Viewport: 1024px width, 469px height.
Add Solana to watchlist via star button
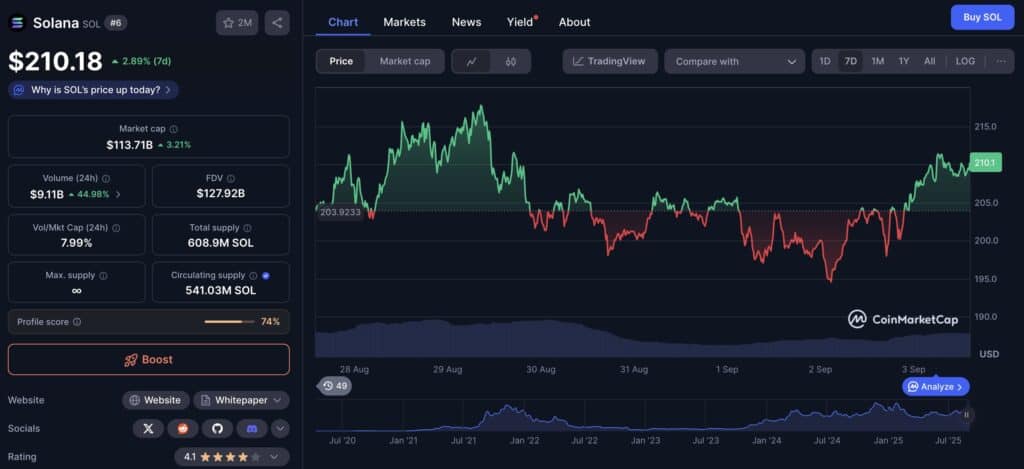pyautogui.click(x=237, y=23)
